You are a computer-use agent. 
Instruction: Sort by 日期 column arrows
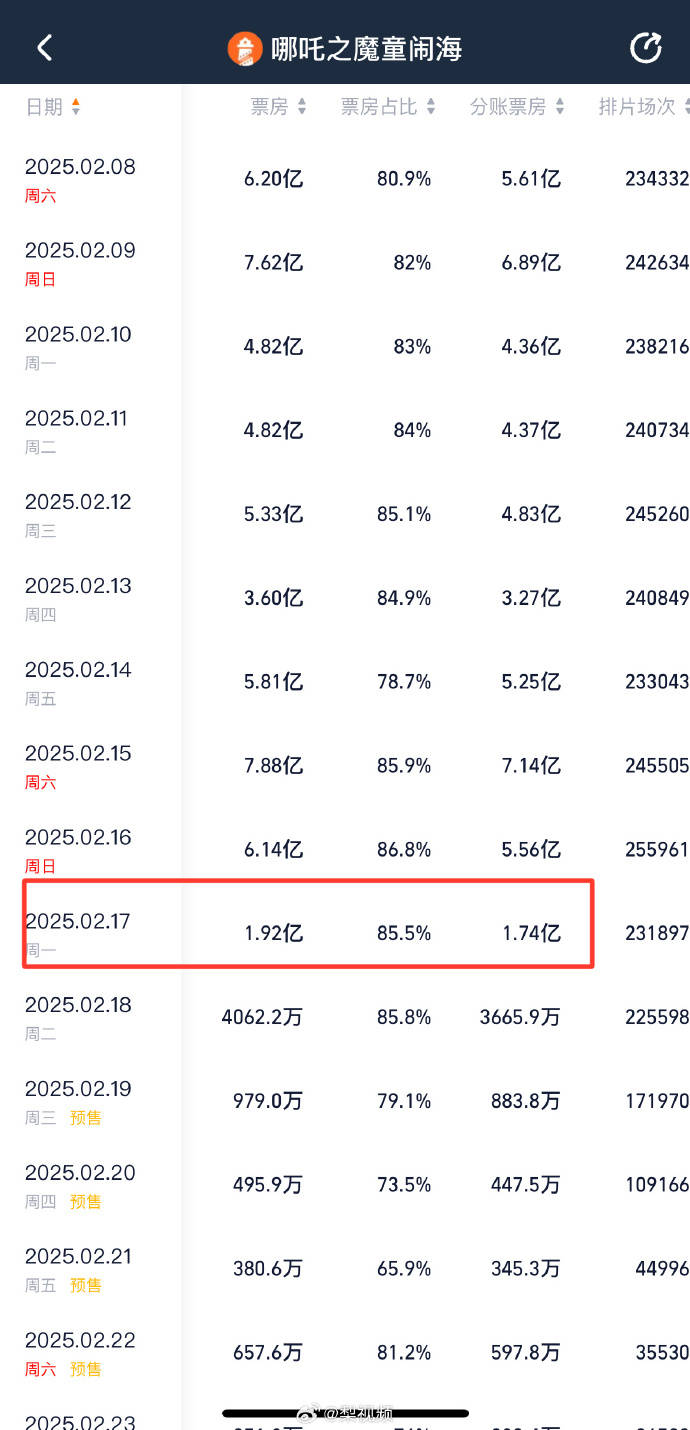coord(76,107)
